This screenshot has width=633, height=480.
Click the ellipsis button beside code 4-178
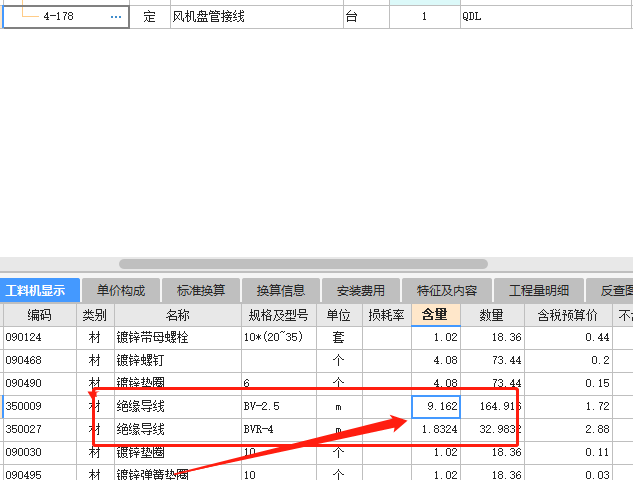(116, 17)
